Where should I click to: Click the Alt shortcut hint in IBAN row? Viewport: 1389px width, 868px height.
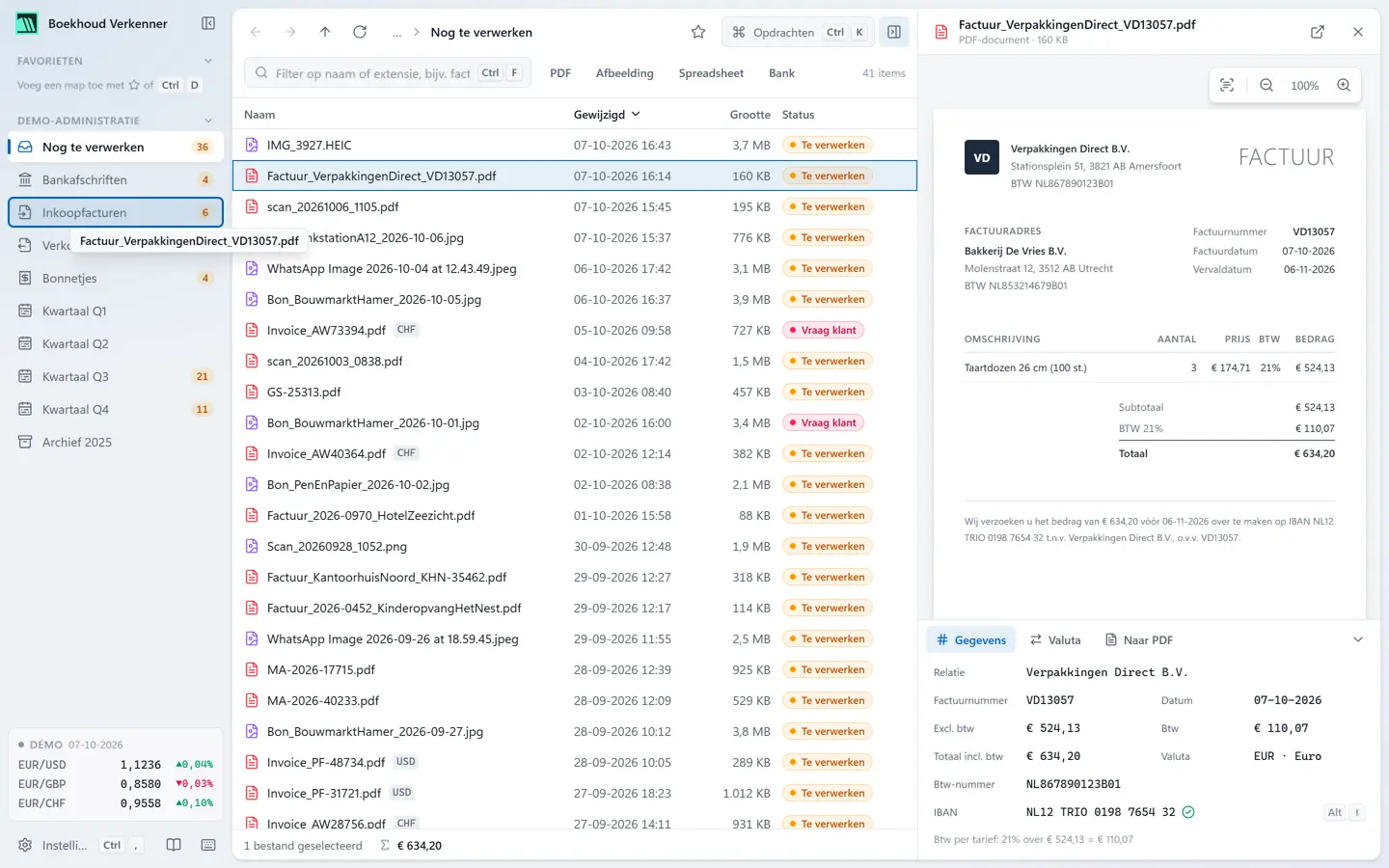tap(1335, 812)
